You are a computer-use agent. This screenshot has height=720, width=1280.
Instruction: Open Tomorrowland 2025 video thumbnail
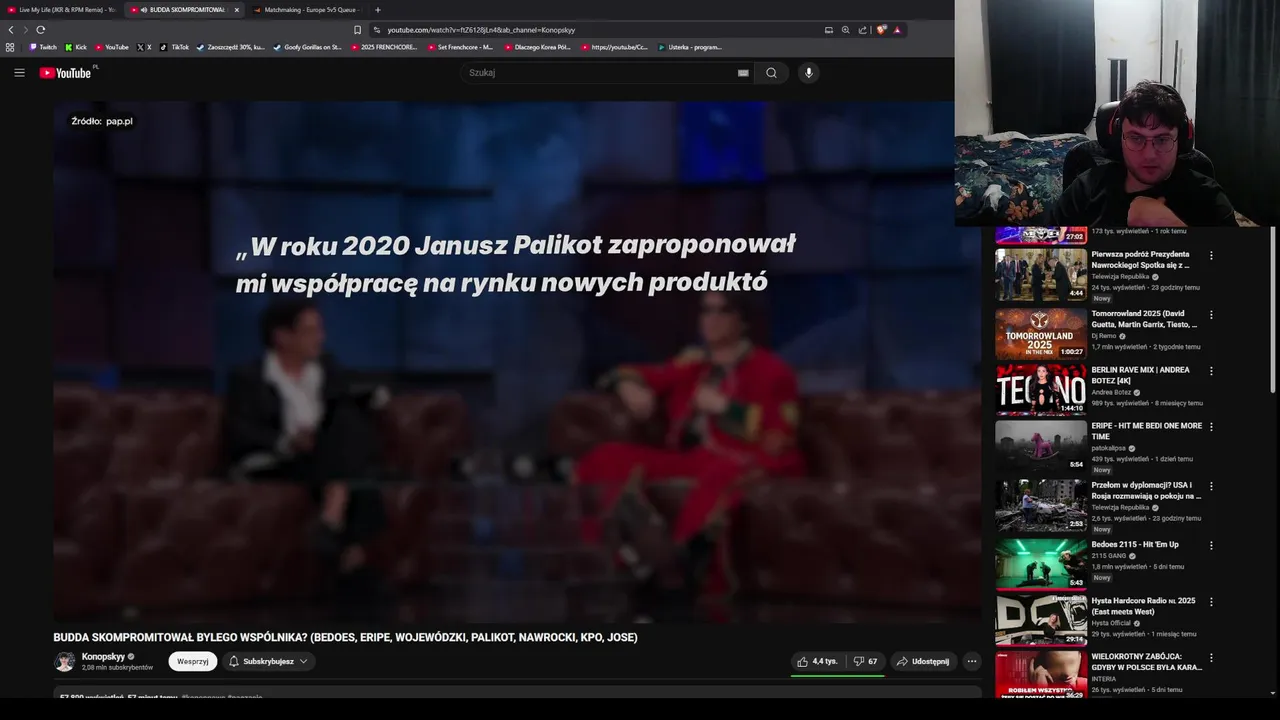tap(1040, 333)
